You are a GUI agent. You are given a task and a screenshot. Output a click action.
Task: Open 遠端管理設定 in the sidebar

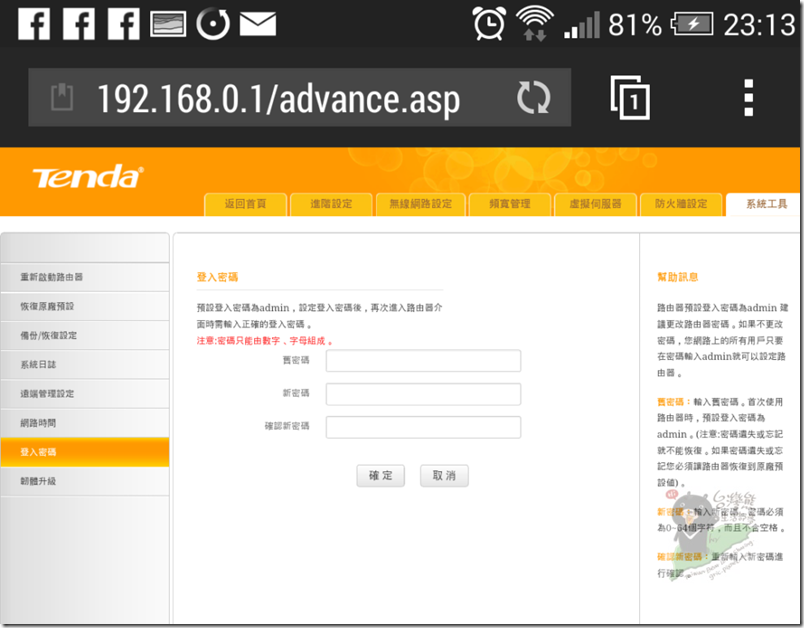[85, 394]
